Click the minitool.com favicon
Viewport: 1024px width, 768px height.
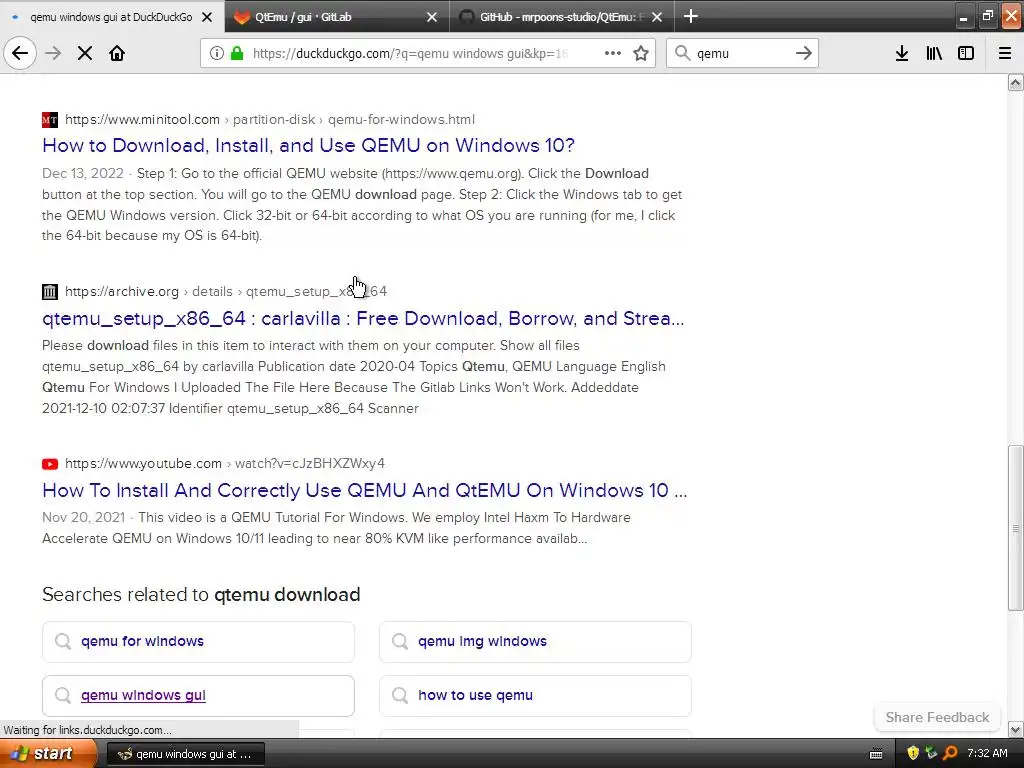tap(50, 120)
